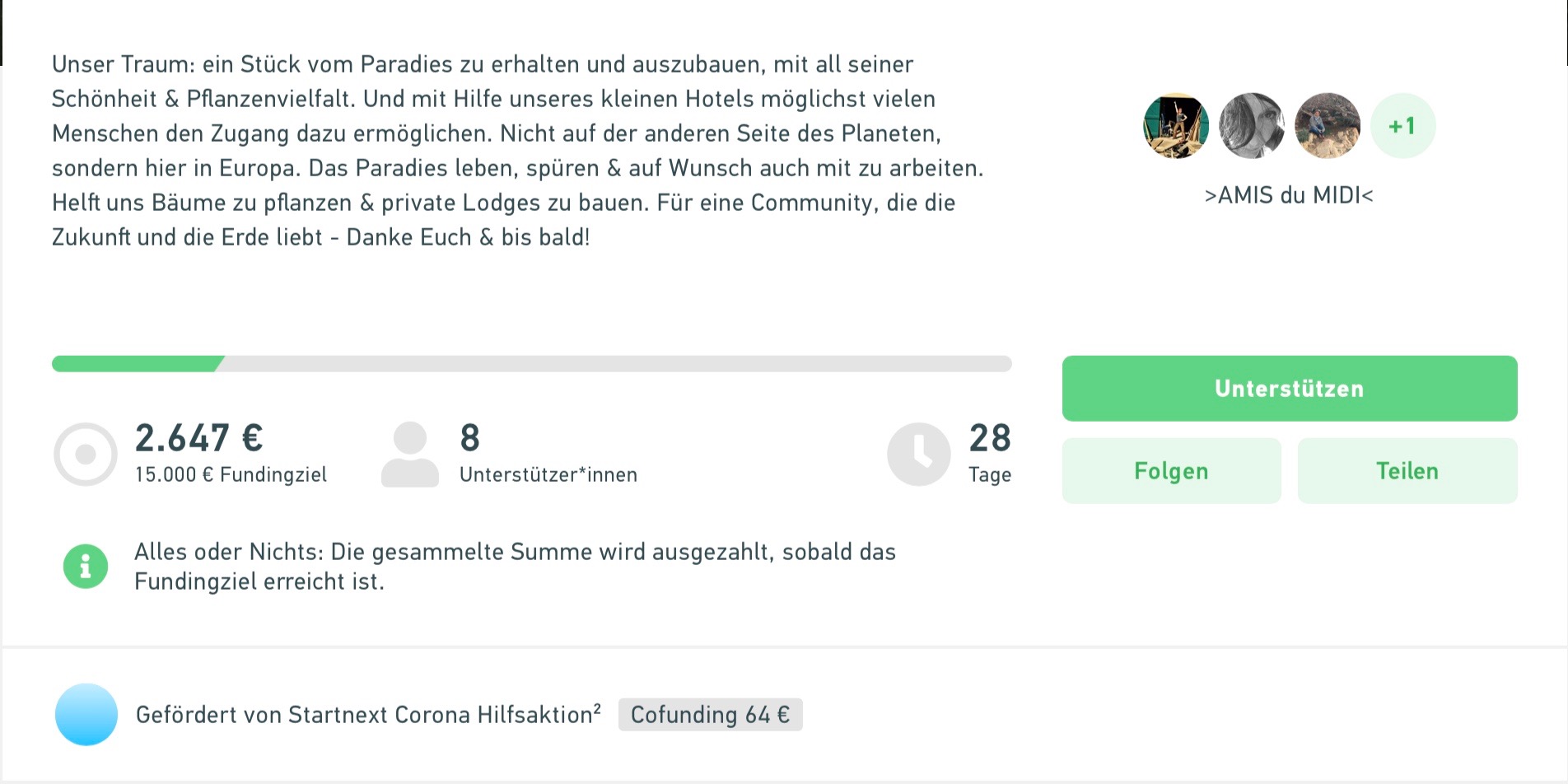Click the clock icon for remaining days

(x=919, y=455)
